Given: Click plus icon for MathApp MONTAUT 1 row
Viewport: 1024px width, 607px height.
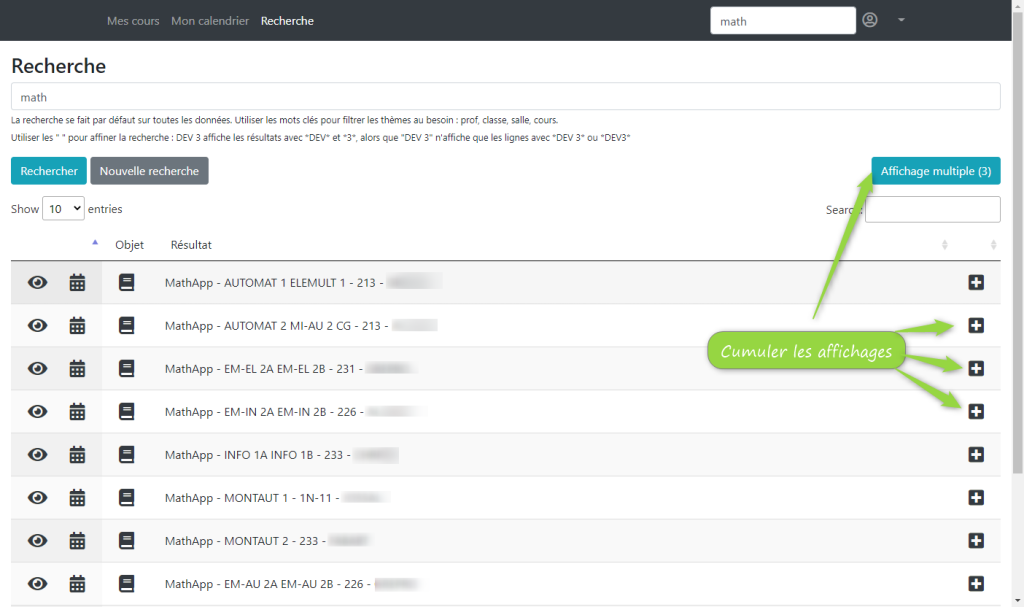Looking at the screenshot, I should click(976, 498).
